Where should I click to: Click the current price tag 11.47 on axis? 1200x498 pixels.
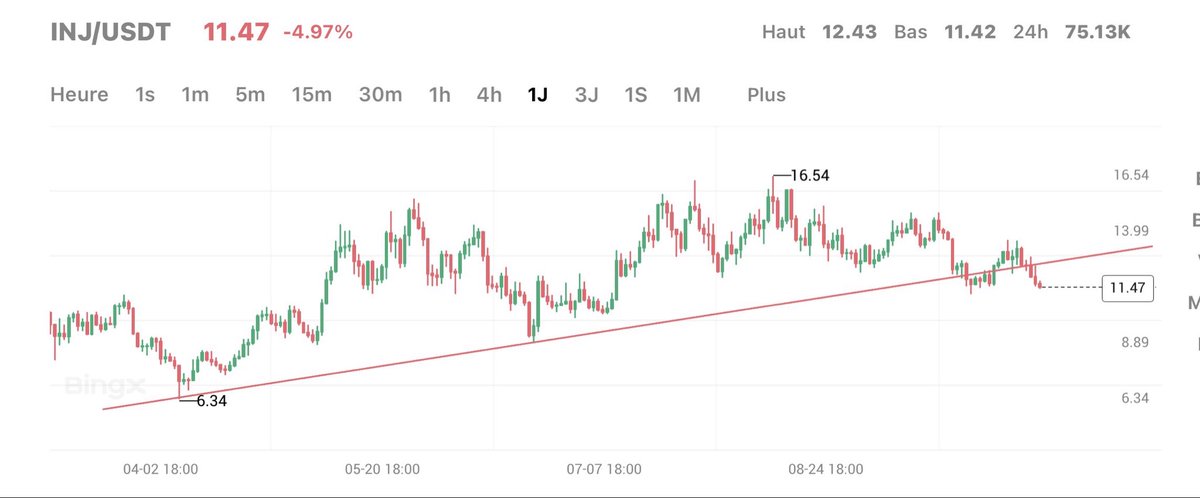click(1125, 287)
